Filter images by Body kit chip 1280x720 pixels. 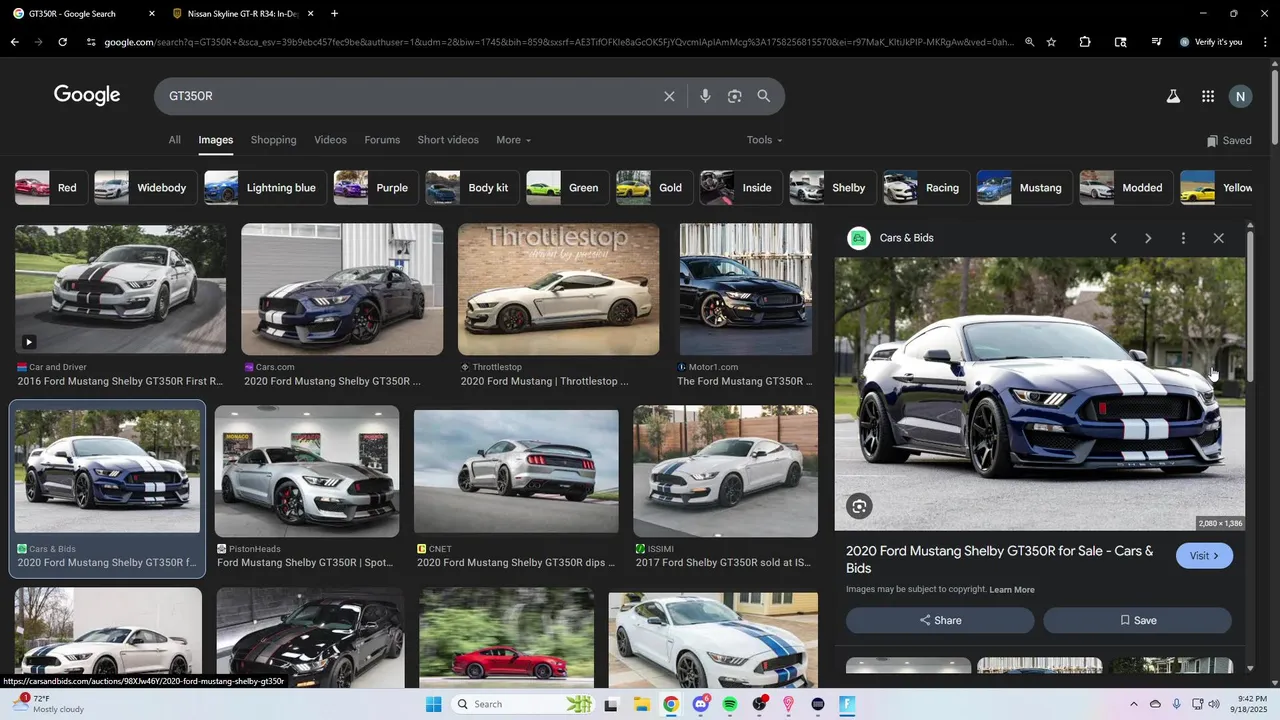[472, 188]
